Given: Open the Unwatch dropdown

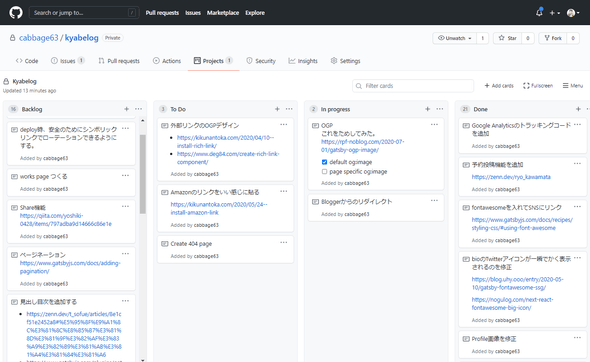Looking at the screenshot, I should point(455,38).
